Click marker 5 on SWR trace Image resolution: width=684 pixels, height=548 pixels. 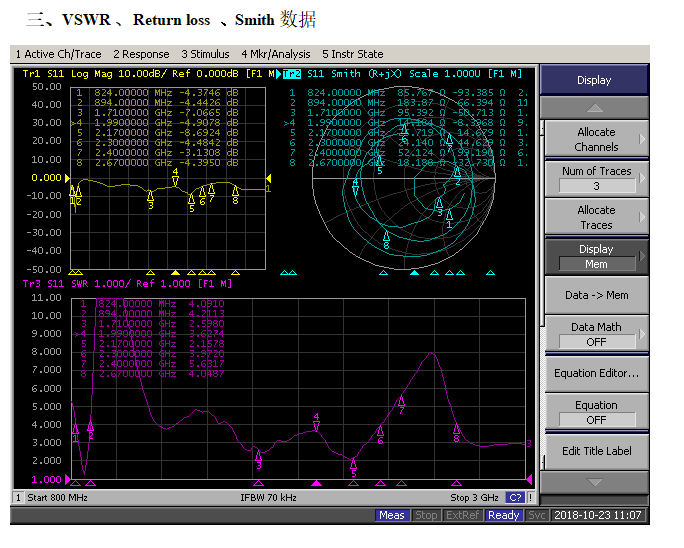coord(353,468)
